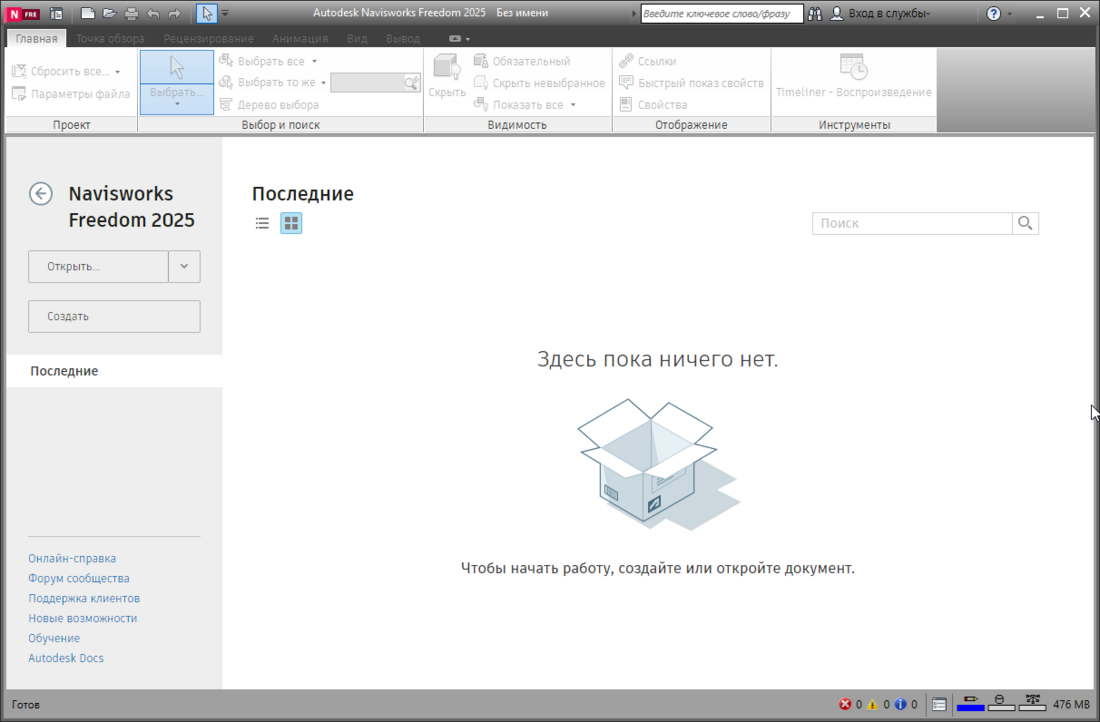Click the Timeliner - Воспроизведение icon

853,68
